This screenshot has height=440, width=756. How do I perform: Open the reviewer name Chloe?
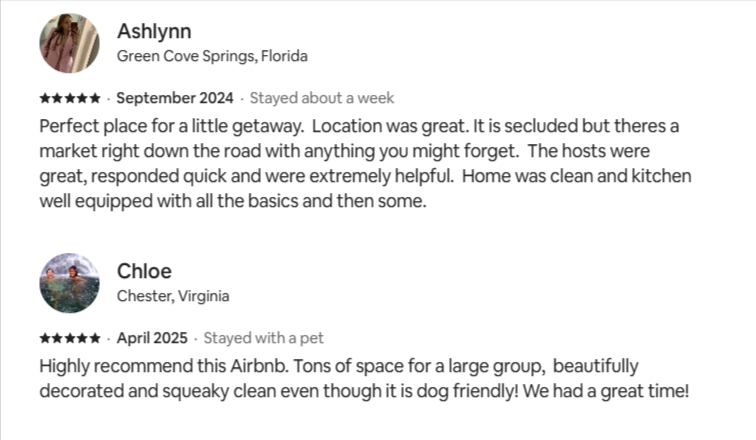(x=145, y=271)
